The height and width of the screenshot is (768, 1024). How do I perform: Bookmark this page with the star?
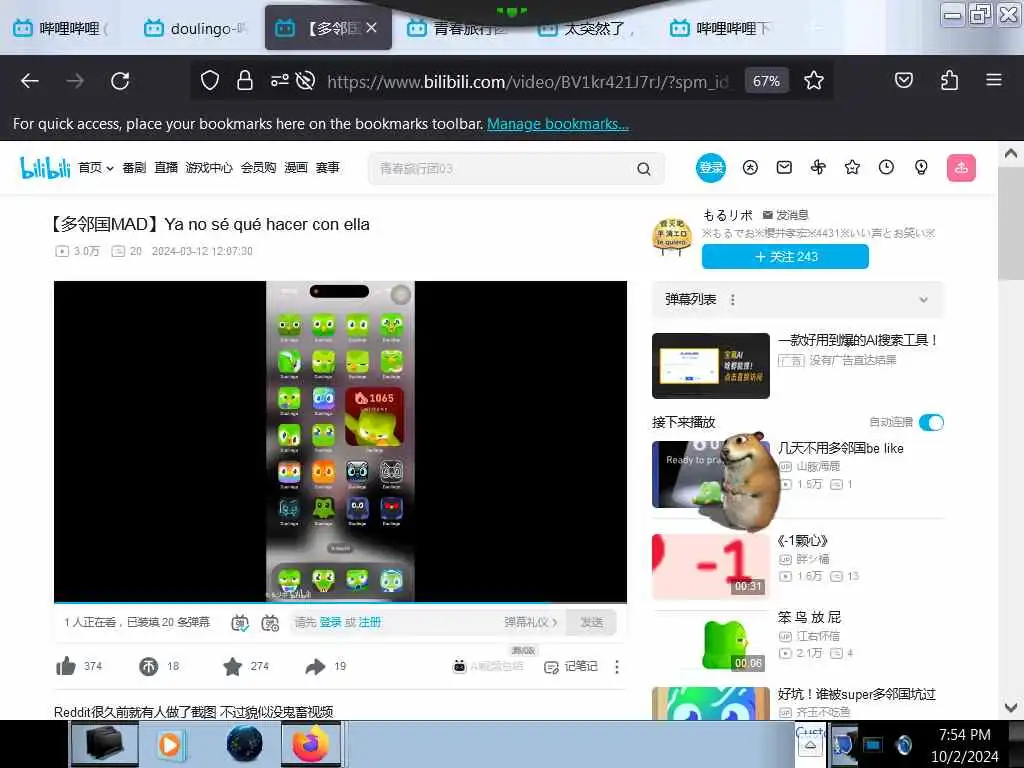pos(814,81)
